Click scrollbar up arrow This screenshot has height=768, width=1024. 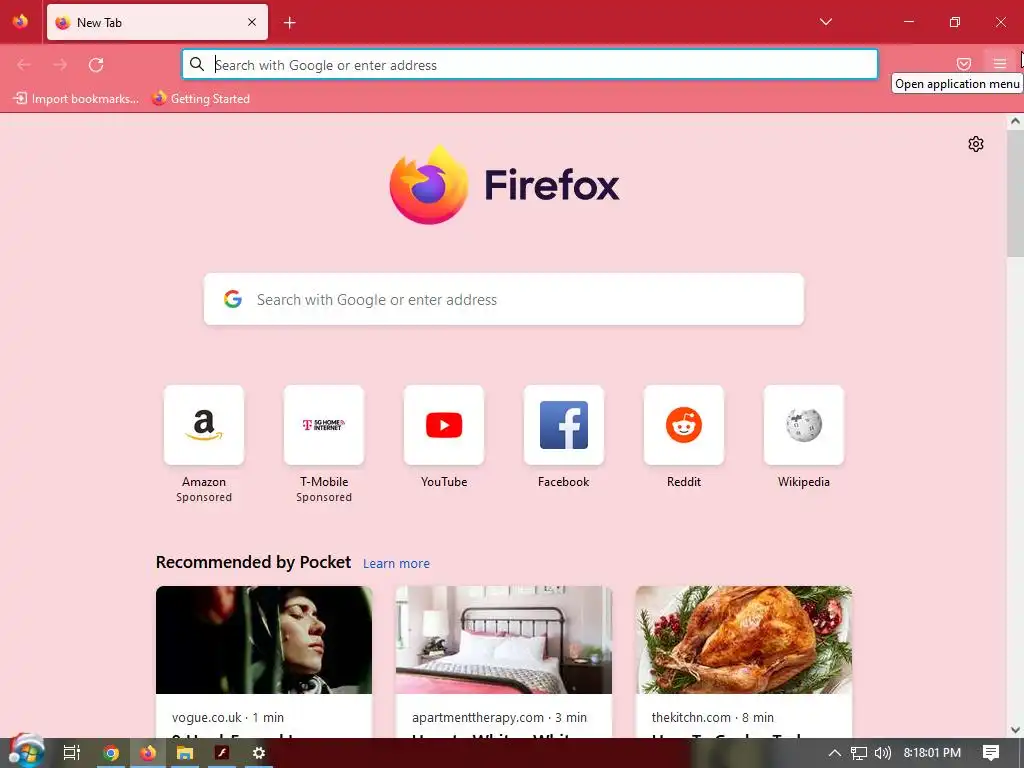tap(1015, 121)
